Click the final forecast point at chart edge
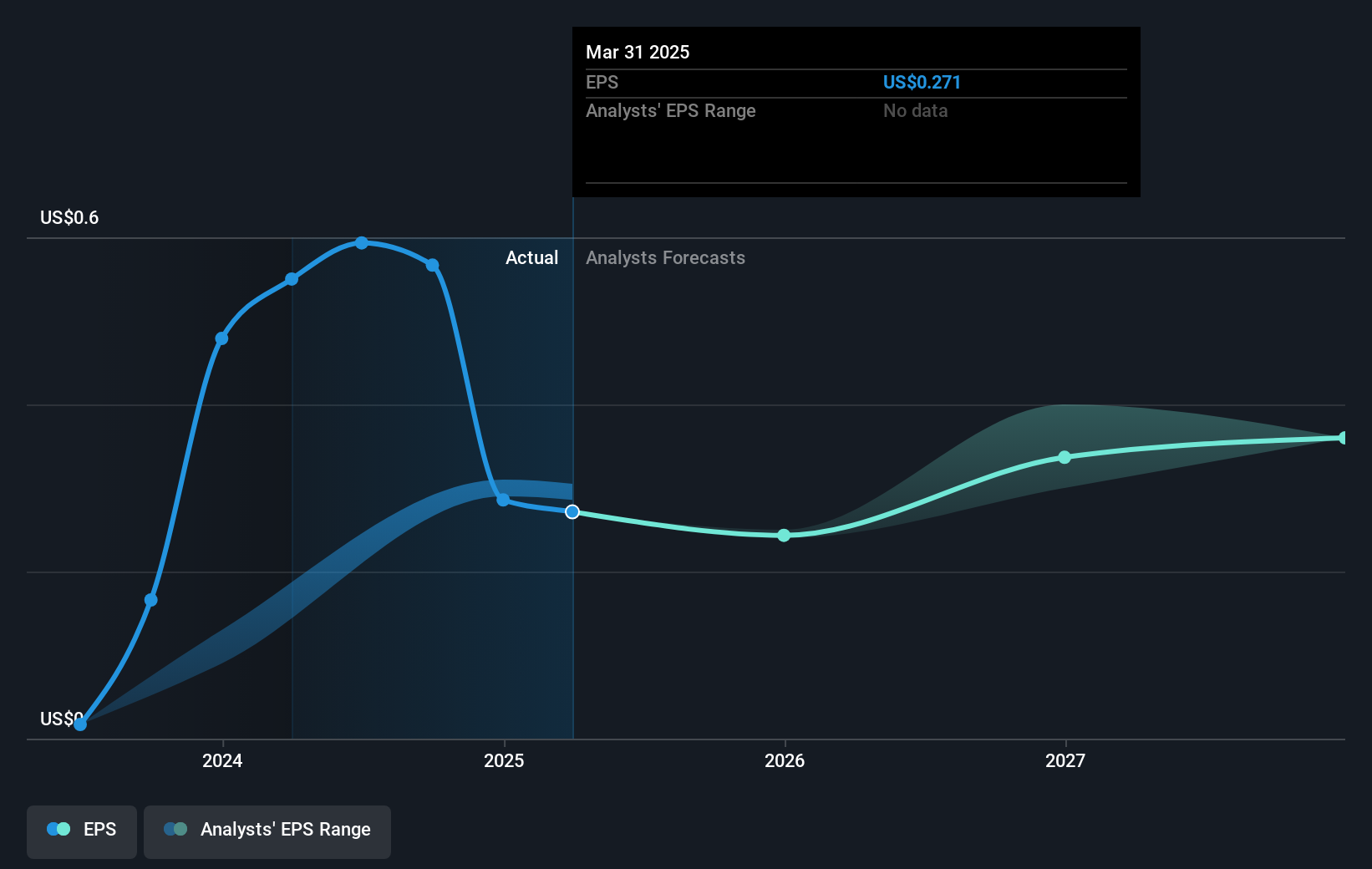Viewport: 1372px width, 869px height. [1343, 438]
